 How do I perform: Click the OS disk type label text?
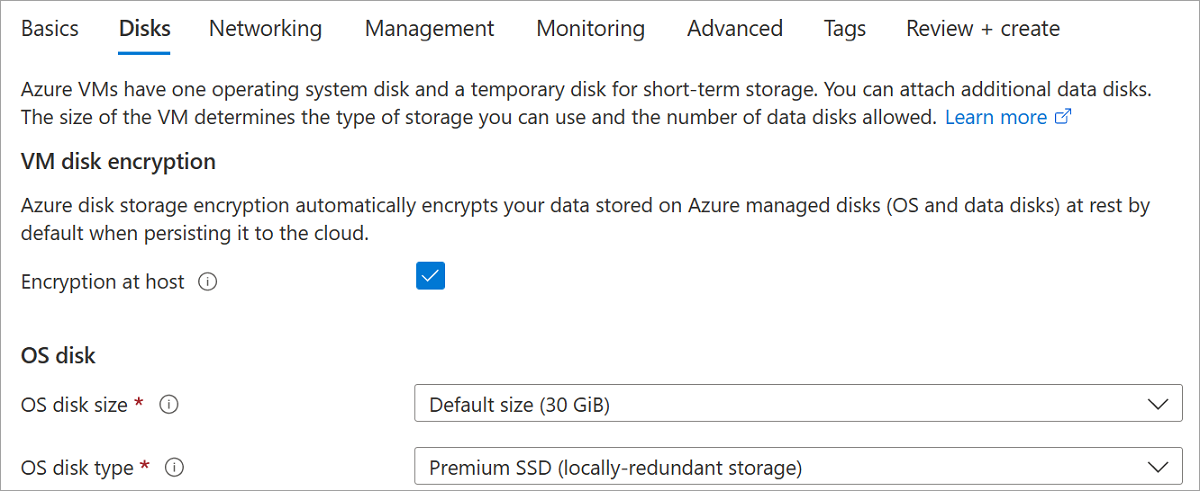tap(77, 467)
